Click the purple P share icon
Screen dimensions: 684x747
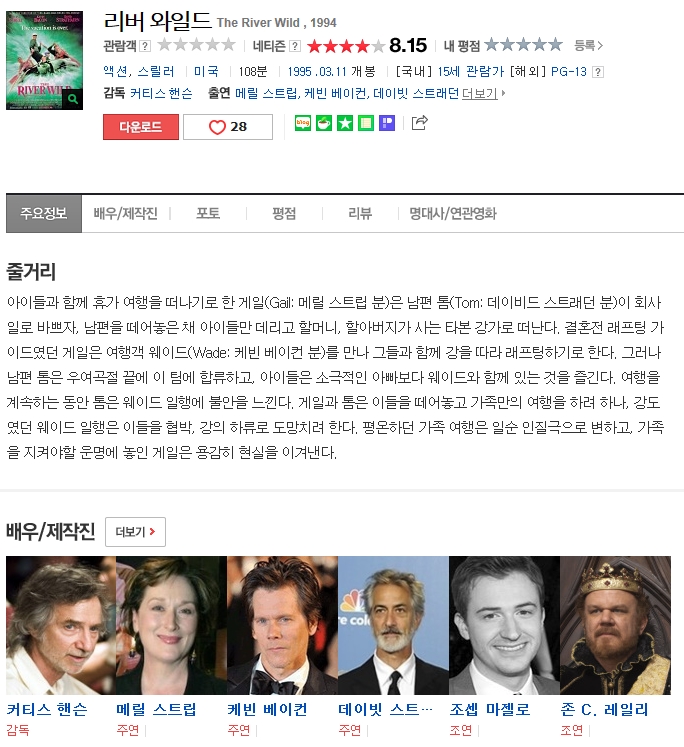[387, 123]
